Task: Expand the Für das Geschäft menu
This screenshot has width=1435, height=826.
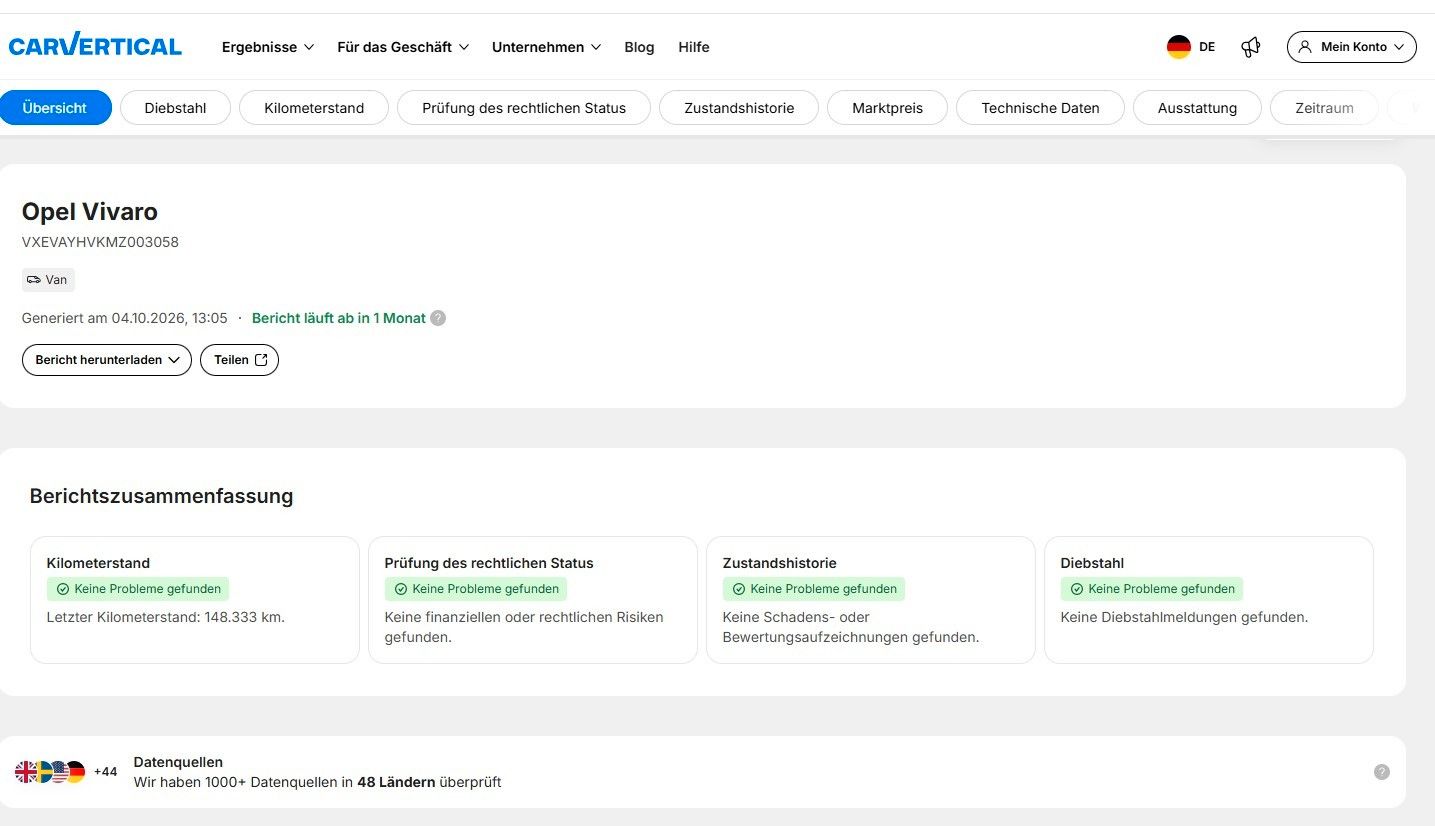Action: point(403,47)
